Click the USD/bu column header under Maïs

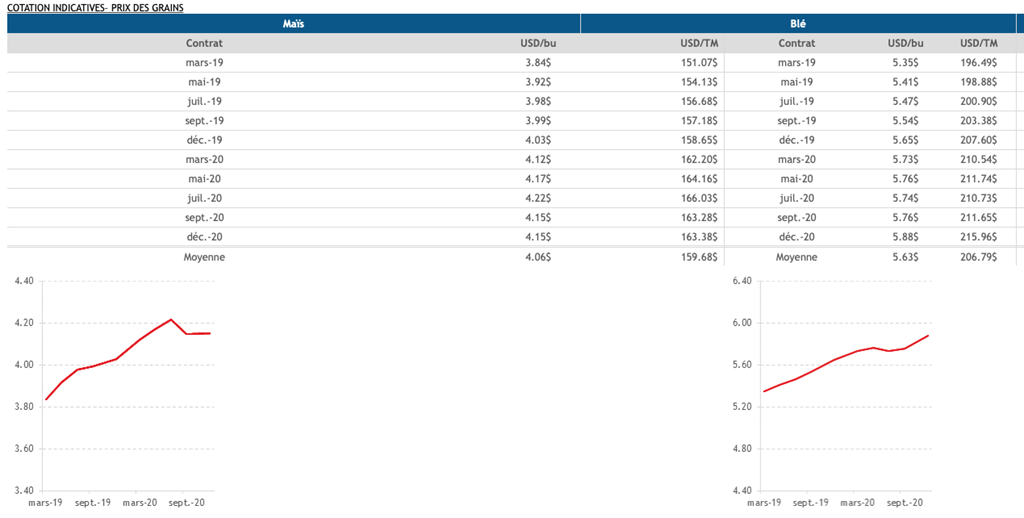(539, 43)
